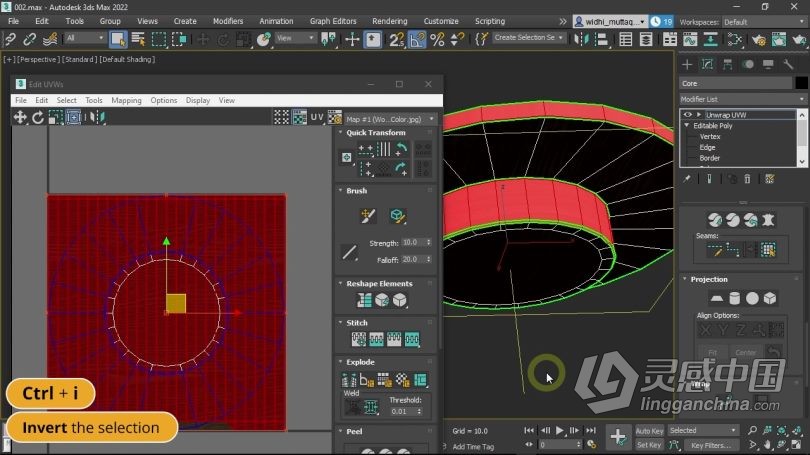This screenshot has width=810, height=455.
Task: Open the selection filter All dropdown
Action: tap(85, 38)
